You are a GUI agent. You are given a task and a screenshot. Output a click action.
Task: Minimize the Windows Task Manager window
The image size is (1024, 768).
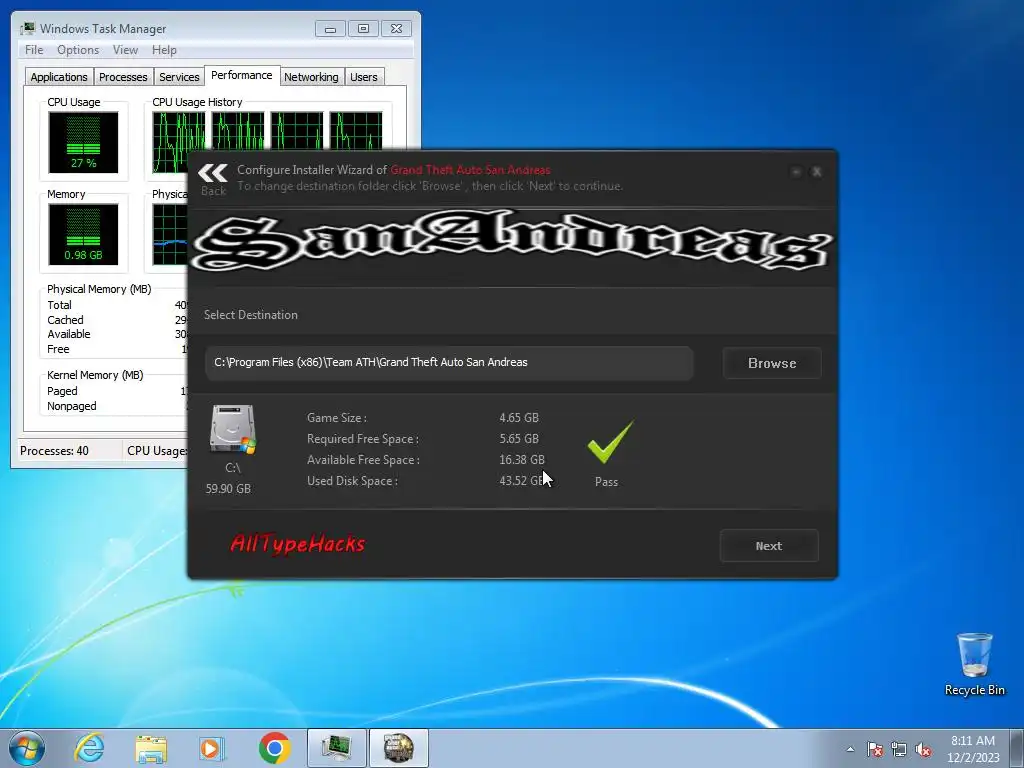click(x=330, y=29)
